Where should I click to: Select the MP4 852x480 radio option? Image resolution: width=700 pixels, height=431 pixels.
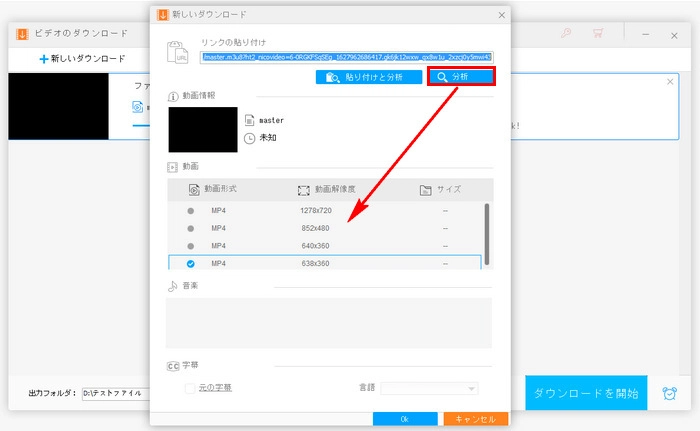(190, 228)
